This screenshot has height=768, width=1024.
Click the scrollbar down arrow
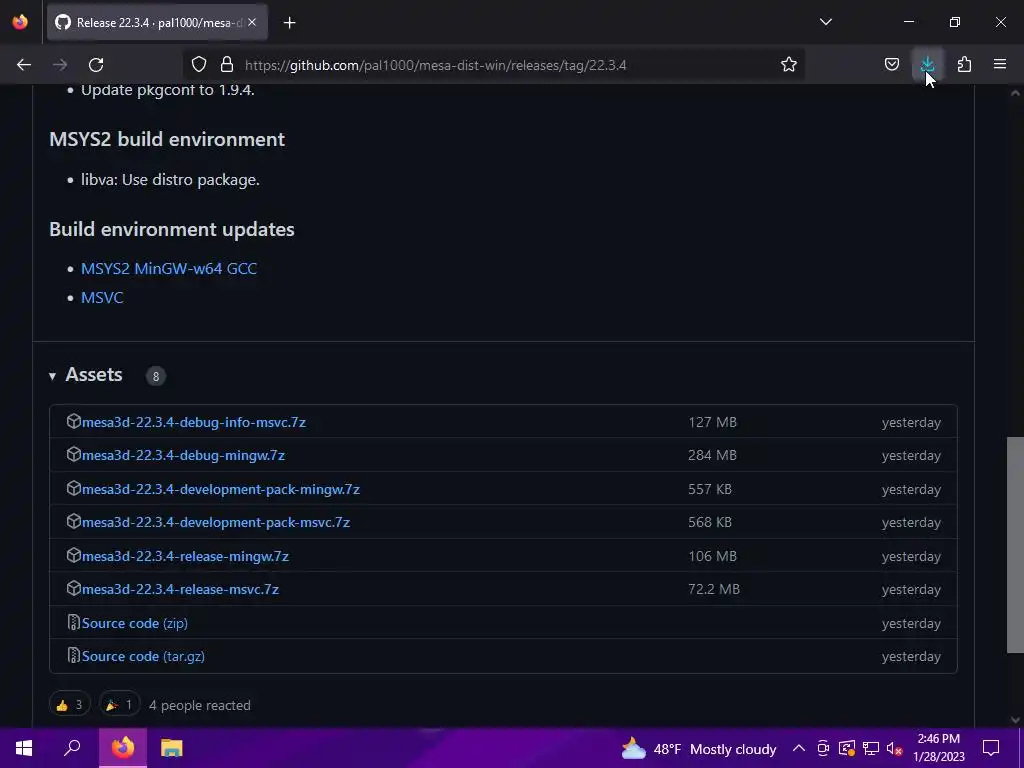point(1015,720)
